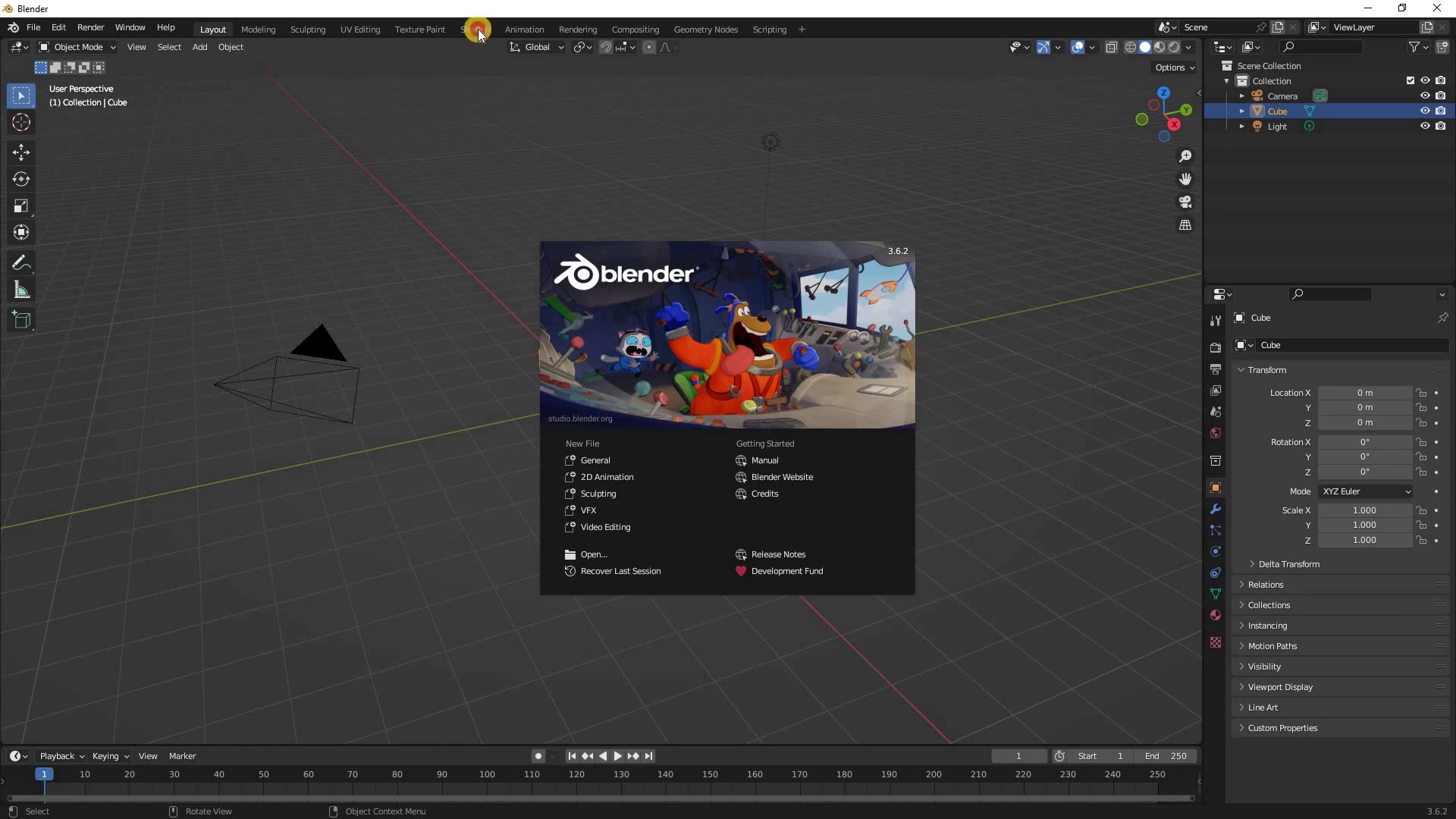This screenshot has height=819, width=1456.
Task: Switch orthographic/perspective grid icon
Action: click(1185, 225)
